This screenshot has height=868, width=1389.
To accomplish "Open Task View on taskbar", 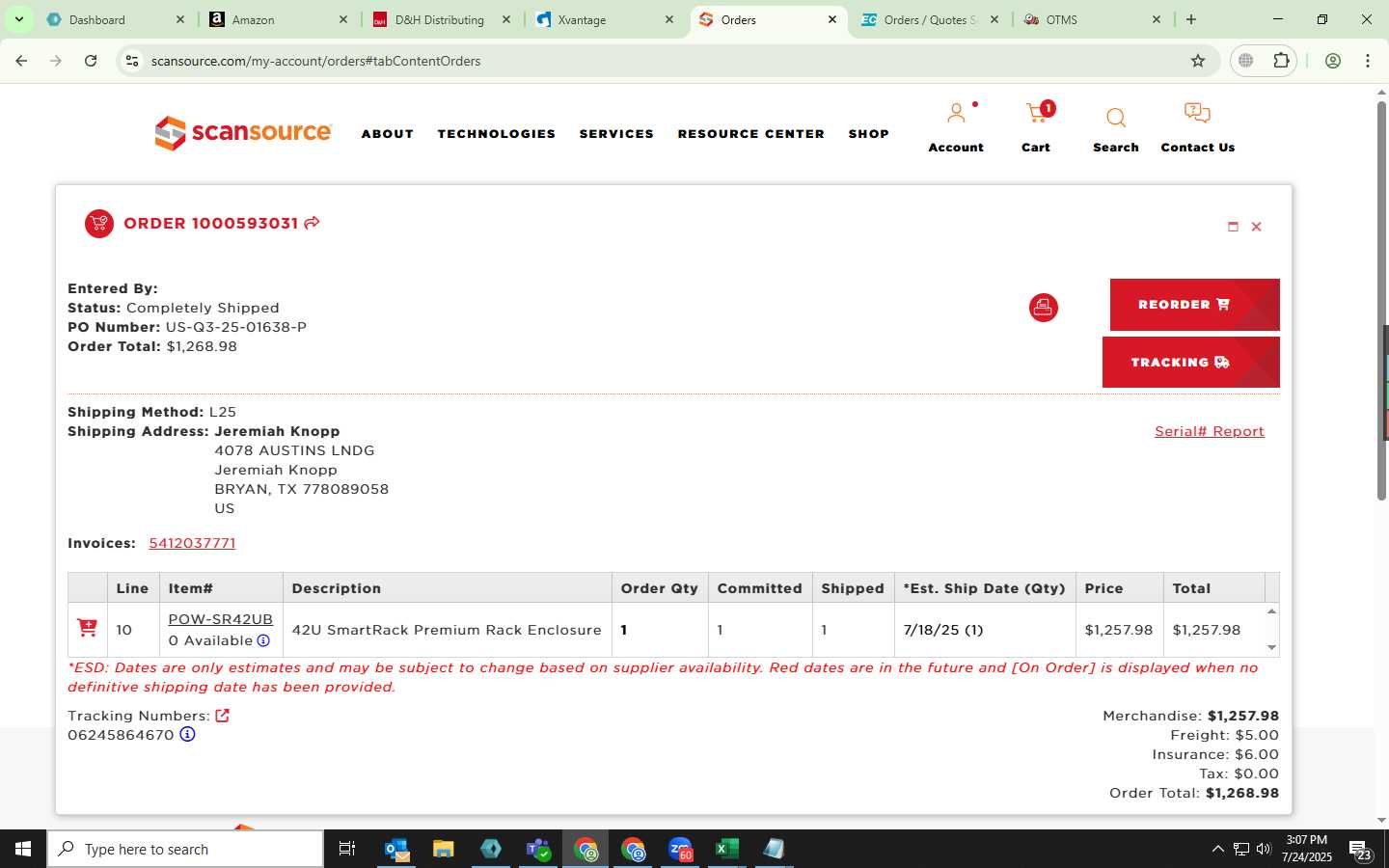I will (x=347, y=849).
